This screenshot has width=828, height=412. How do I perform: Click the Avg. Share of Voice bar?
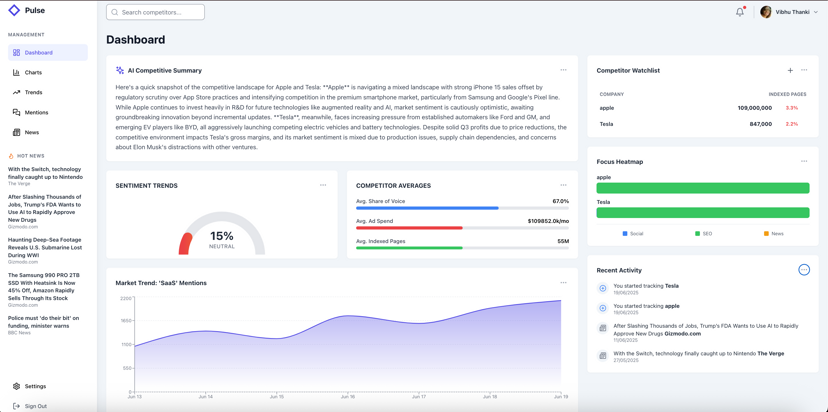tap(463, 208)
